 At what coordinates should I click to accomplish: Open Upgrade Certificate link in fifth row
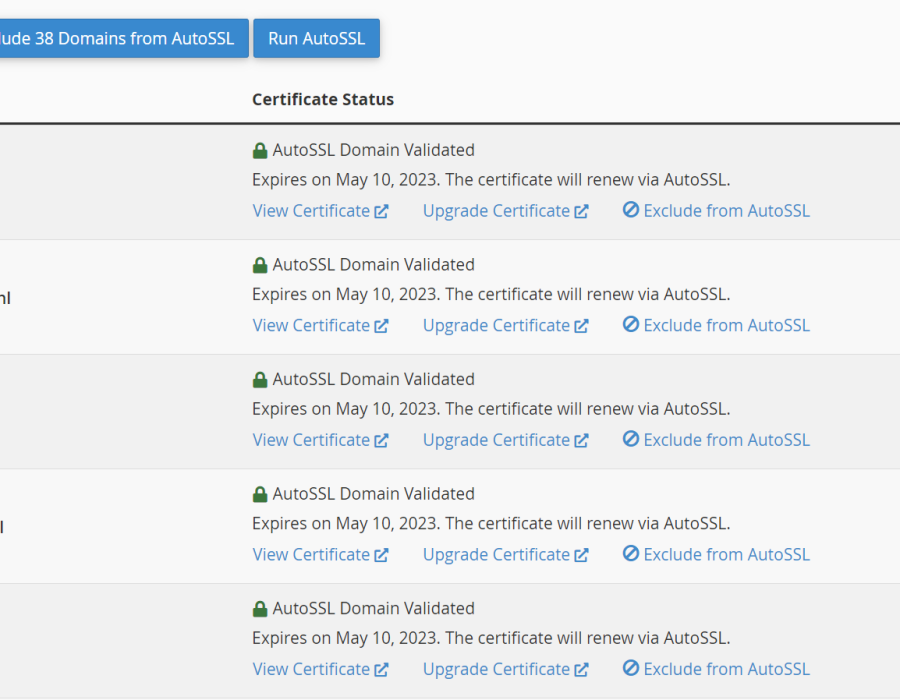point(506,669)
